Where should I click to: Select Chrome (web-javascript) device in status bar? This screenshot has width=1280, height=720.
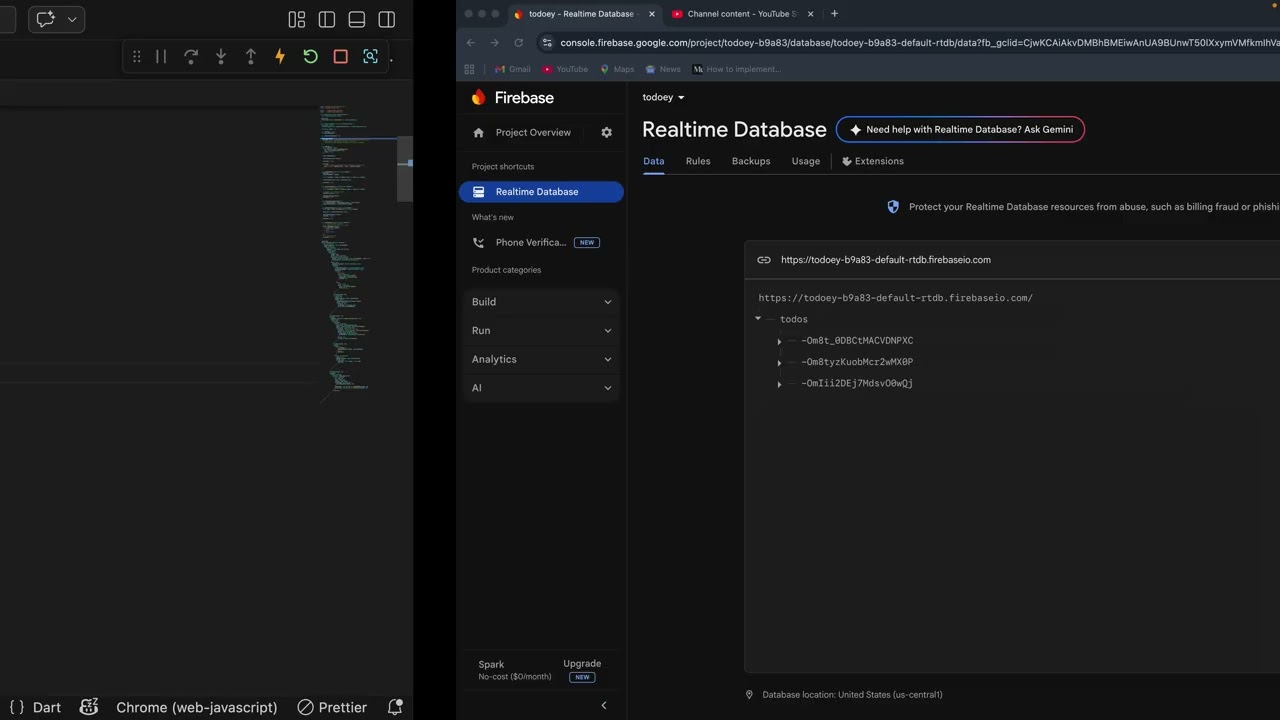[x=196, y=707]
